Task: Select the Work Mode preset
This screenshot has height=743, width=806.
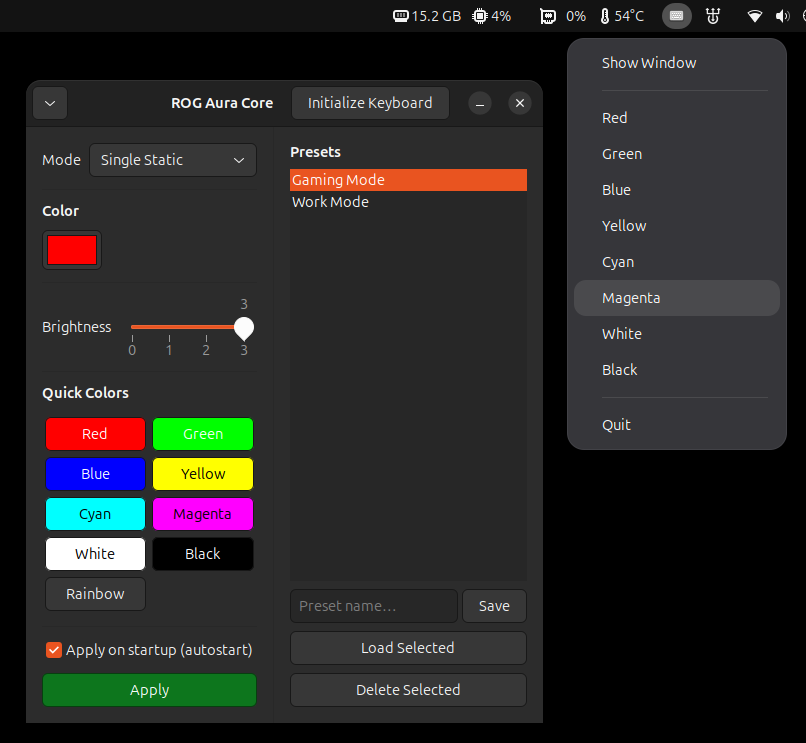Action: pos(408,202)
